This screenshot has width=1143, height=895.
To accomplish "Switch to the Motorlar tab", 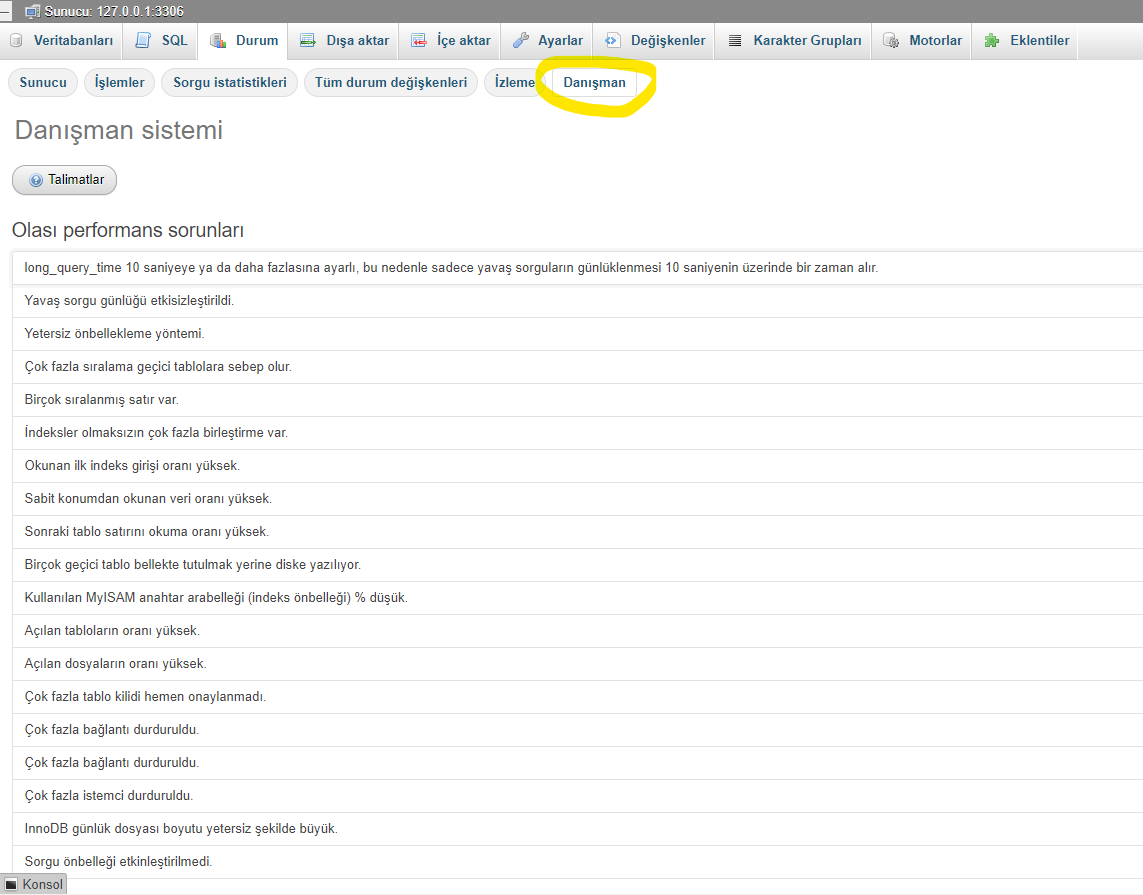I will 921,41.
